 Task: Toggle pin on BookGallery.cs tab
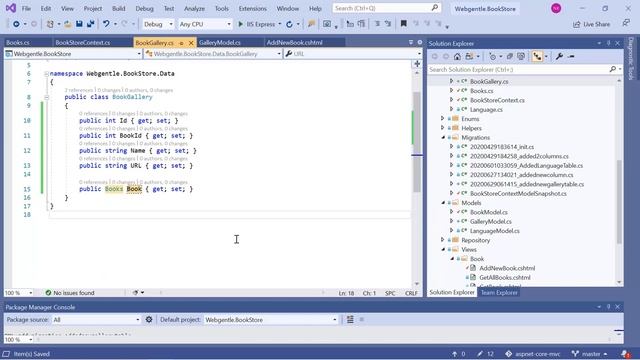click(x=181, y=42)
